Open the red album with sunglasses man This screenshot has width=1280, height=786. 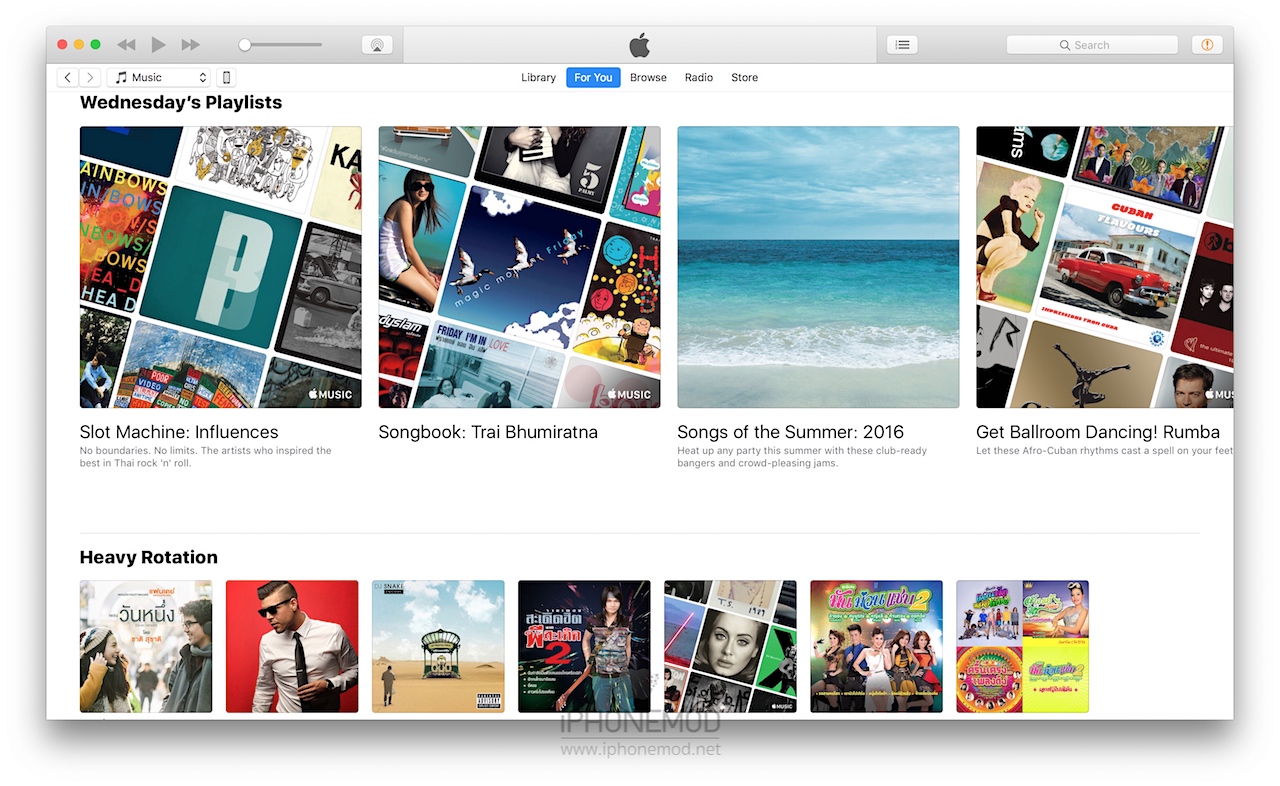(292, 646)
